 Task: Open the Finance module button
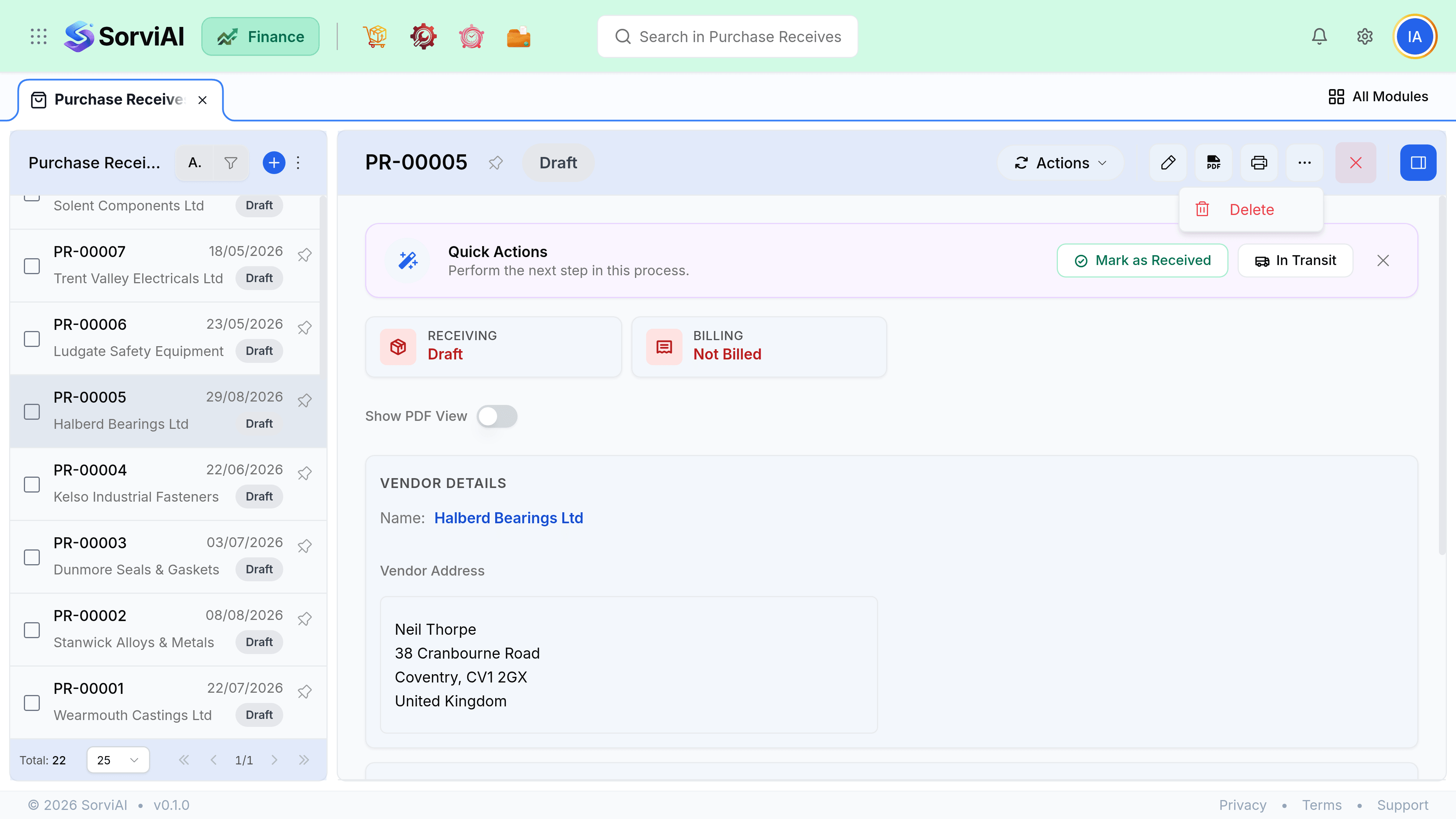260,37
